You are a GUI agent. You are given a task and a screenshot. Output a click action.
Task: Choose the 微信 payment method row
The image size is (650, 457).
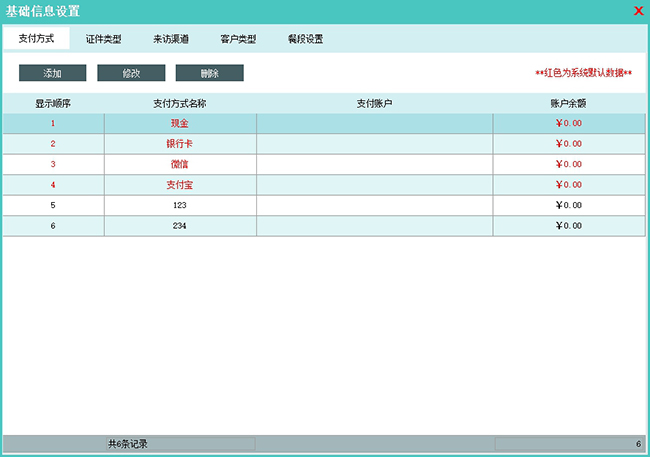pyautogui.click(x=180, y=164)
